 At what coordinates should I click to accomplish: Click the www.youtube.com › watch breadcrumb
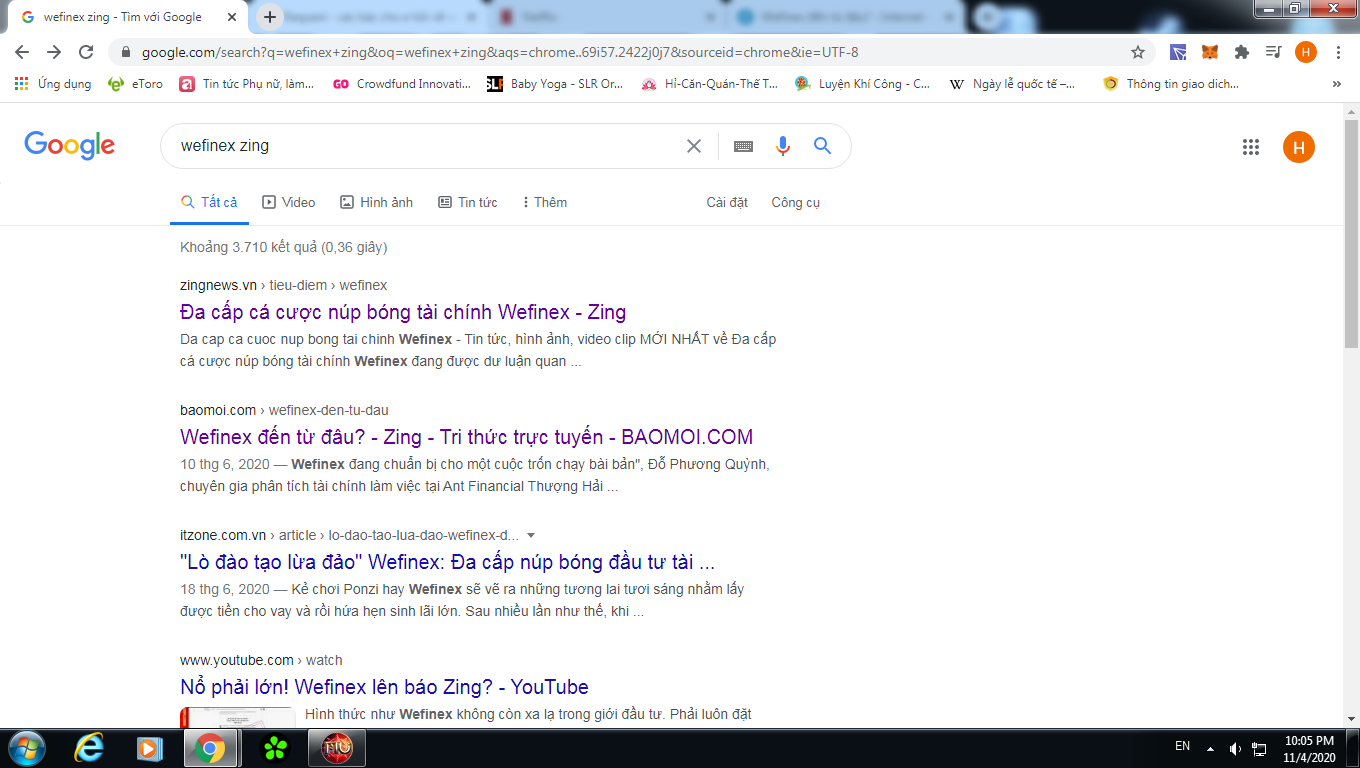261,660
